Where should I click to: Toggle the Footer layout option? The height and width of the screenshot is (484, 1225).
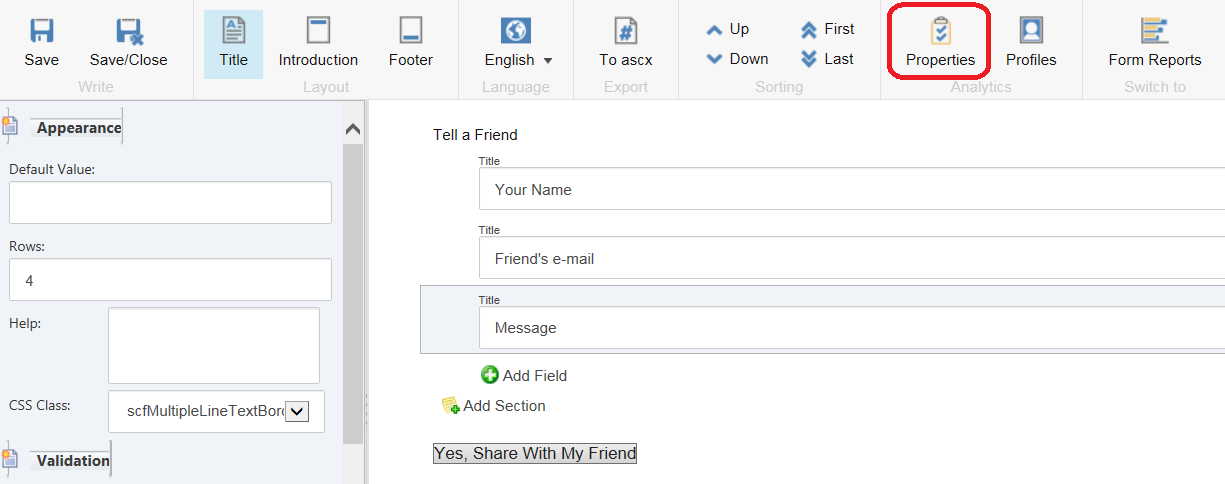click(x=410, y=44)
